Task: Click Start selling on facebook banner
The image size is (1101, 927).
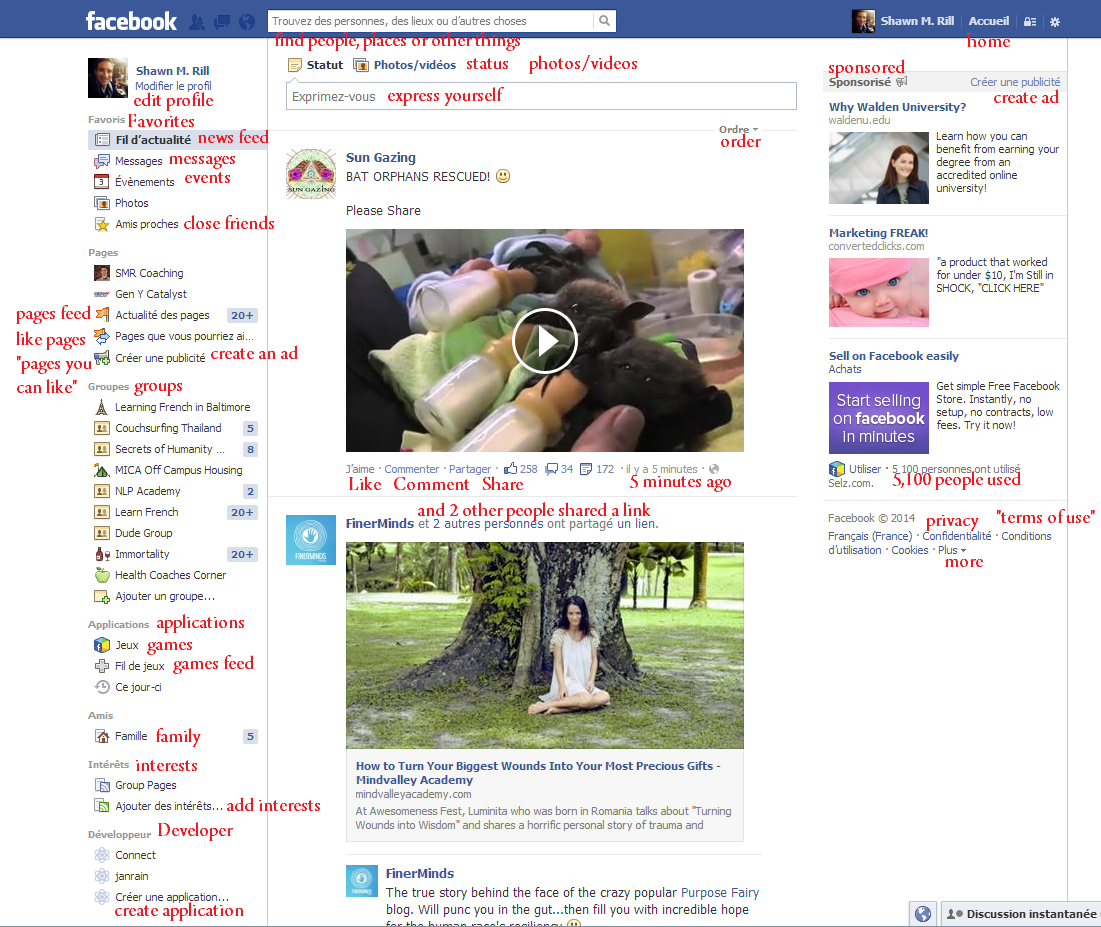Action: pyautogui.click(x=878, y=418)
